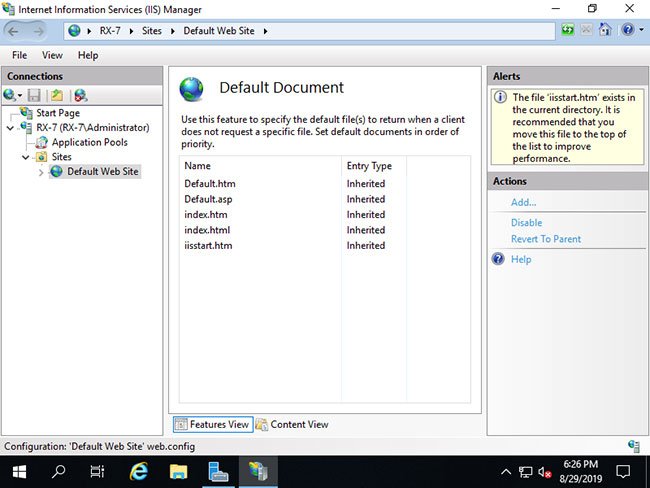Click the taskbar Search magnifier
650x488 pixels.
click(x=58, y=472)
